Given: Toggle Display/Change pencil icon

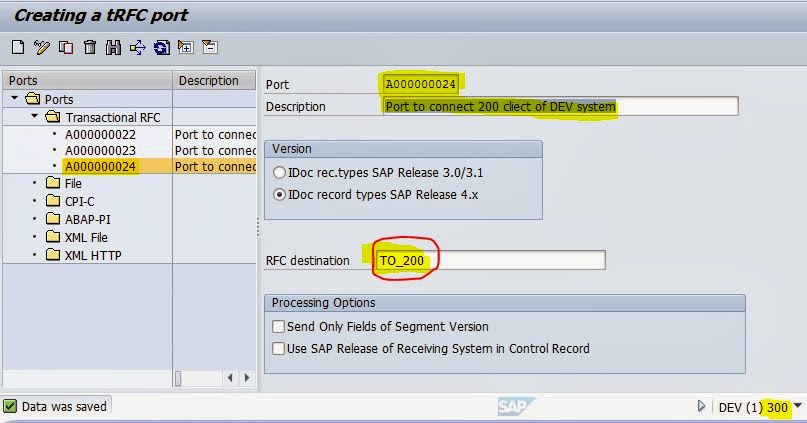Looking at the screenshot, I should tap(42, 47).
